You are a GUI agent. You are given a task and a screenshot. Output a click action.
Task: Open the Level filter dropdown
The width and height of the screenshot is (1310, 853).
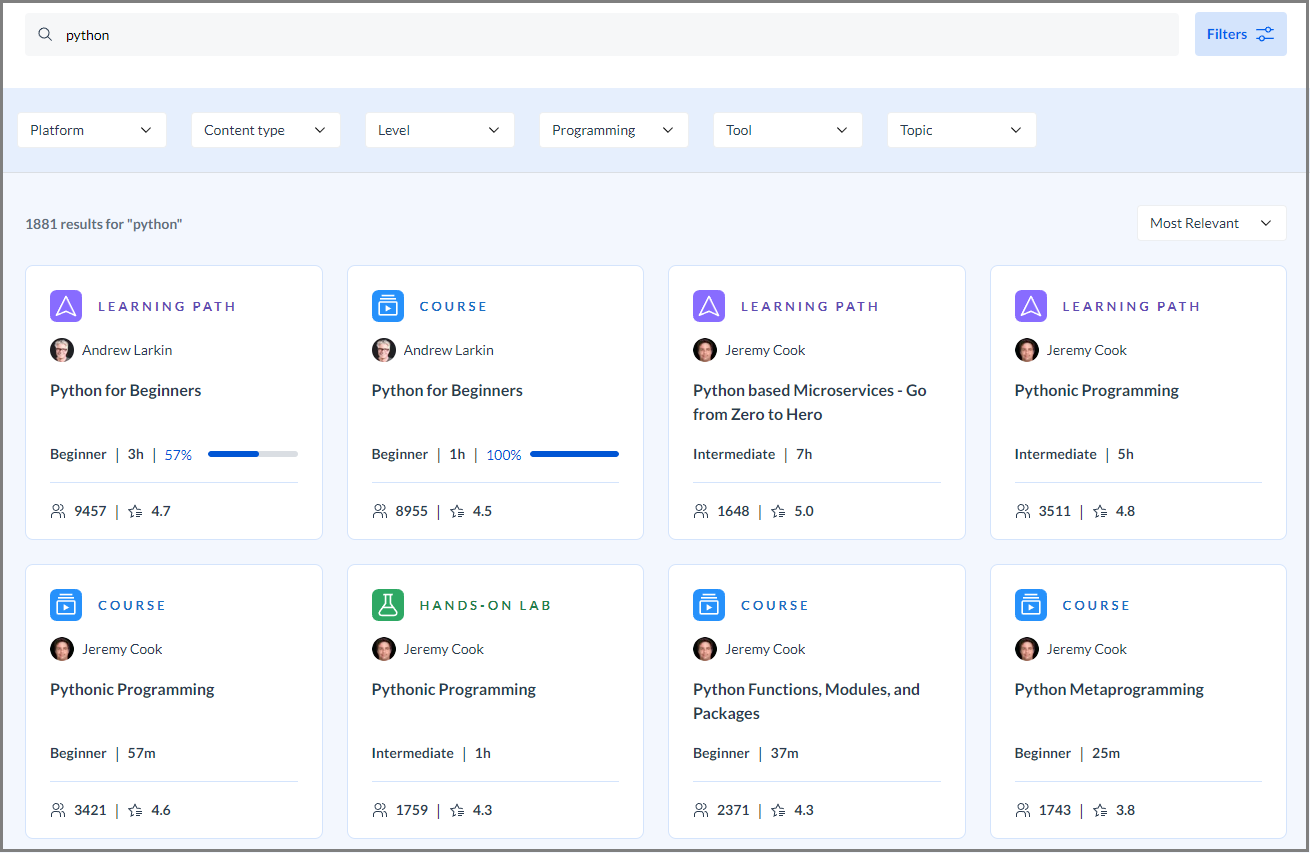point(440,130)
